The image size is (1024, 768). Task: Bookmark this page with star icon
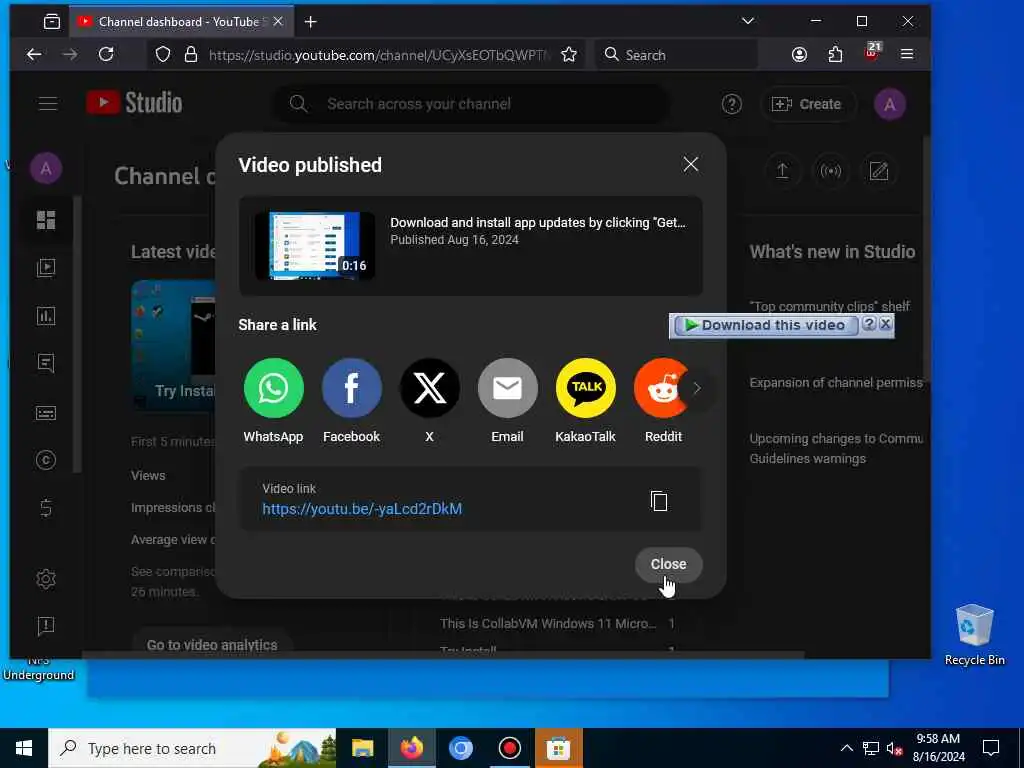click(x=569, y=54)
